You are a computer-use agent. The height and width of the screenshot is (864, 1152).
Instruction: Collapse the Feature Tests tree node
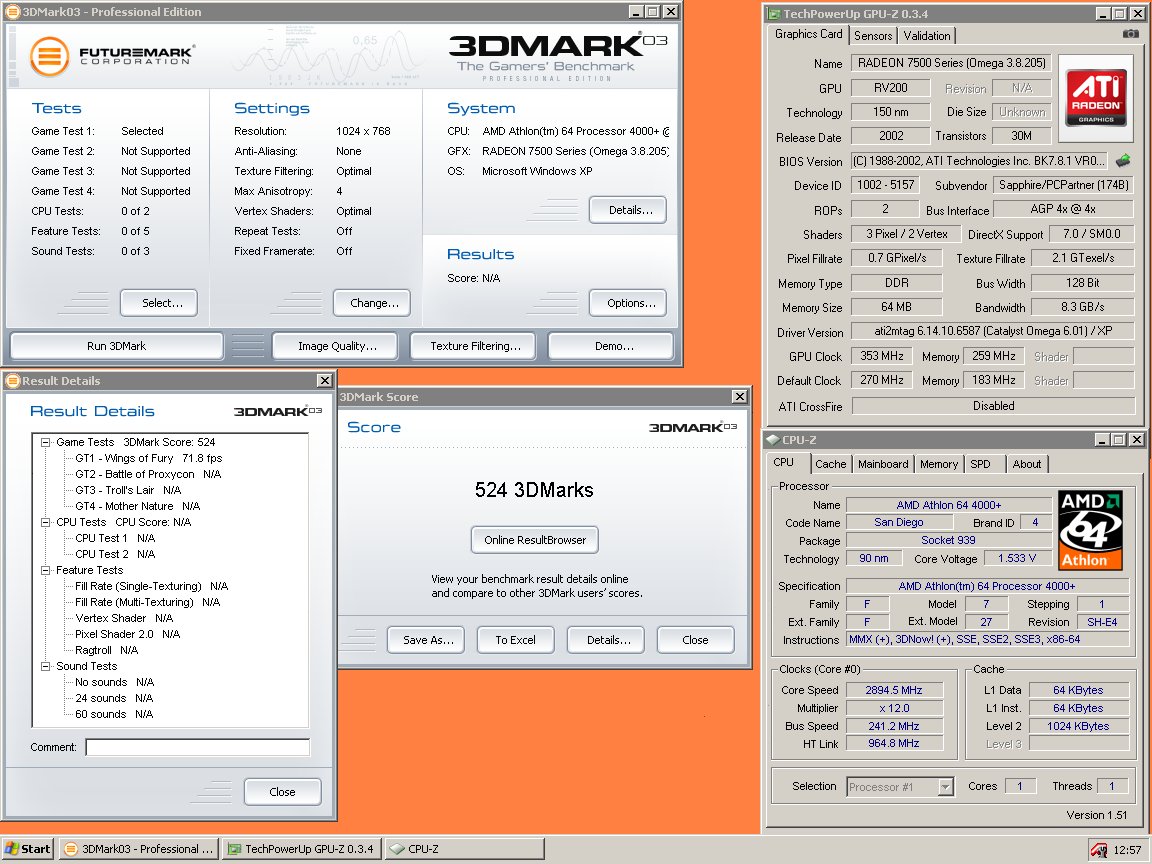point(46,570)
